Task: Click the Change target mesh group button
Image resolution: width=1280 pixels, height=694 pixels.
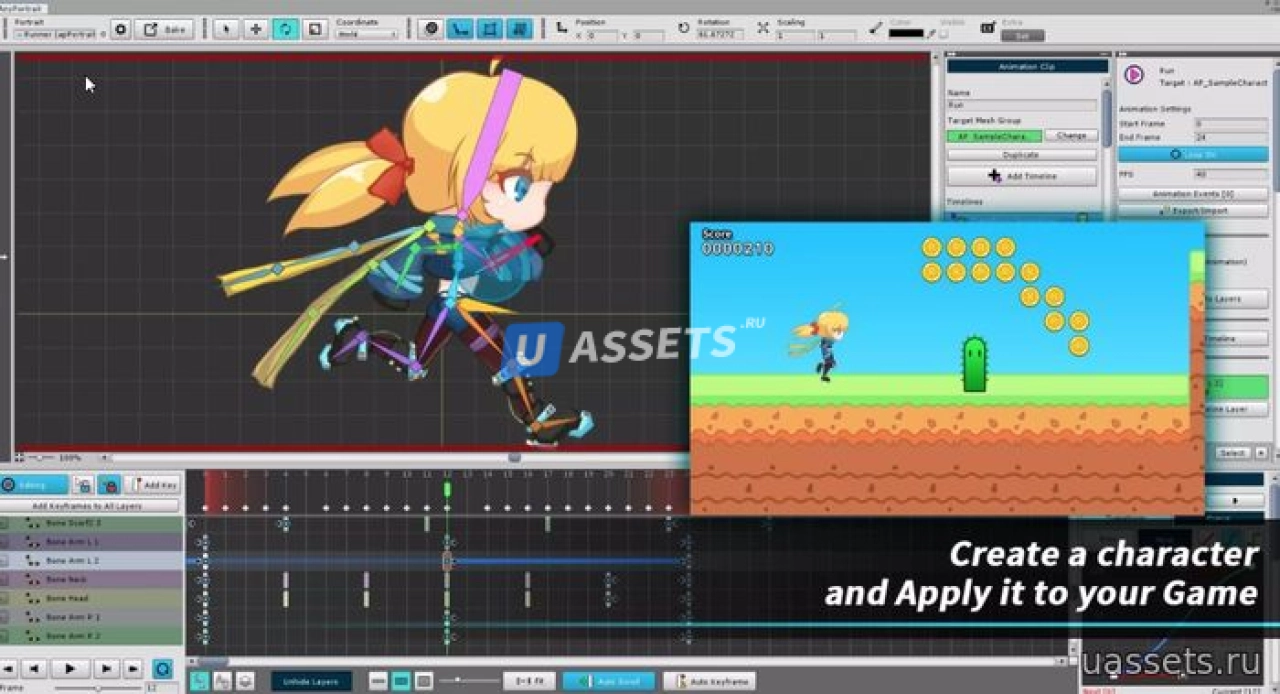Action: pos(1071,135)
